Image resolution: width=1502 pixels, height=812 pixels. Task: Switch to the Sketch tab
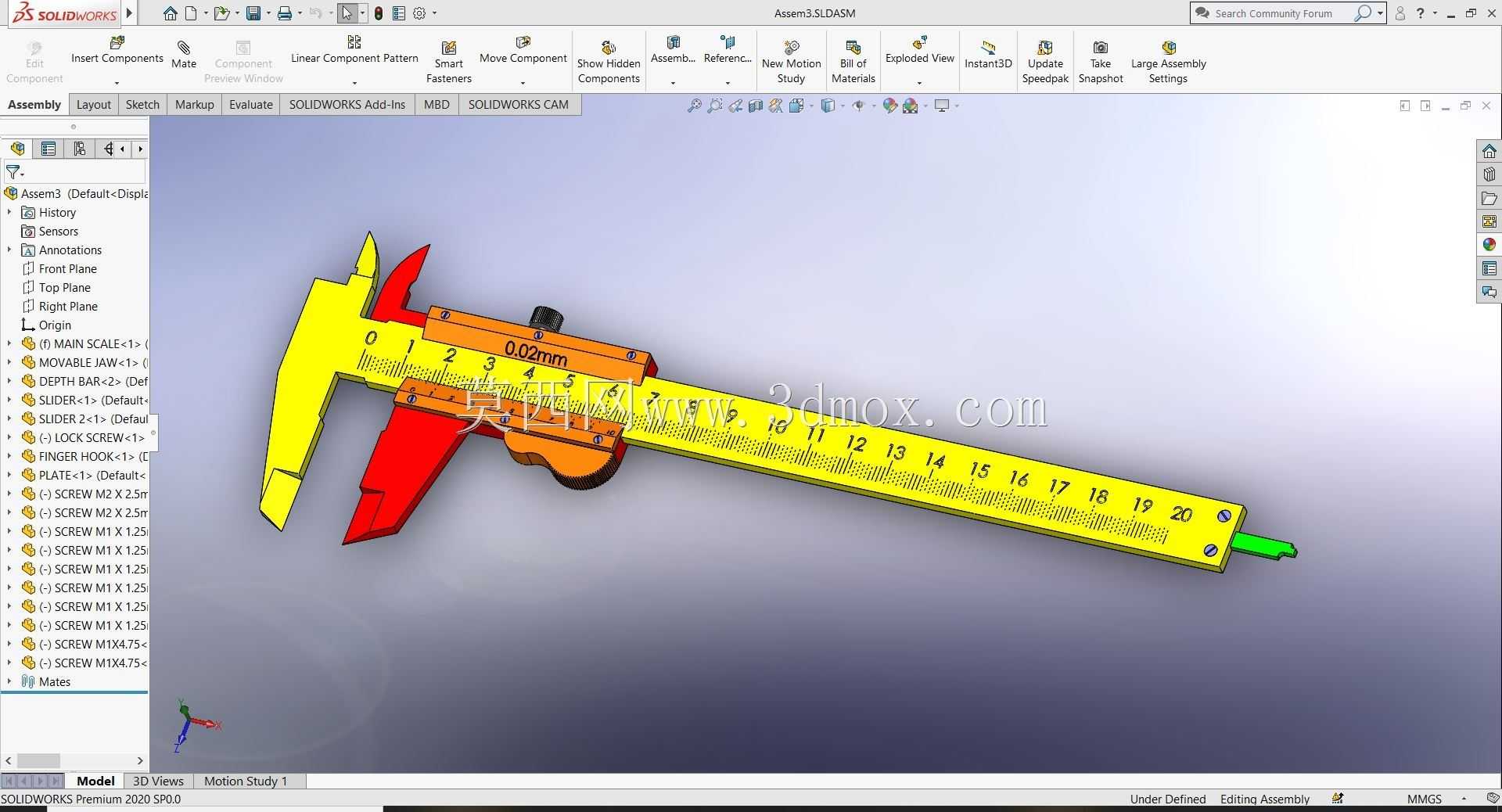click(x=142, y=104)
